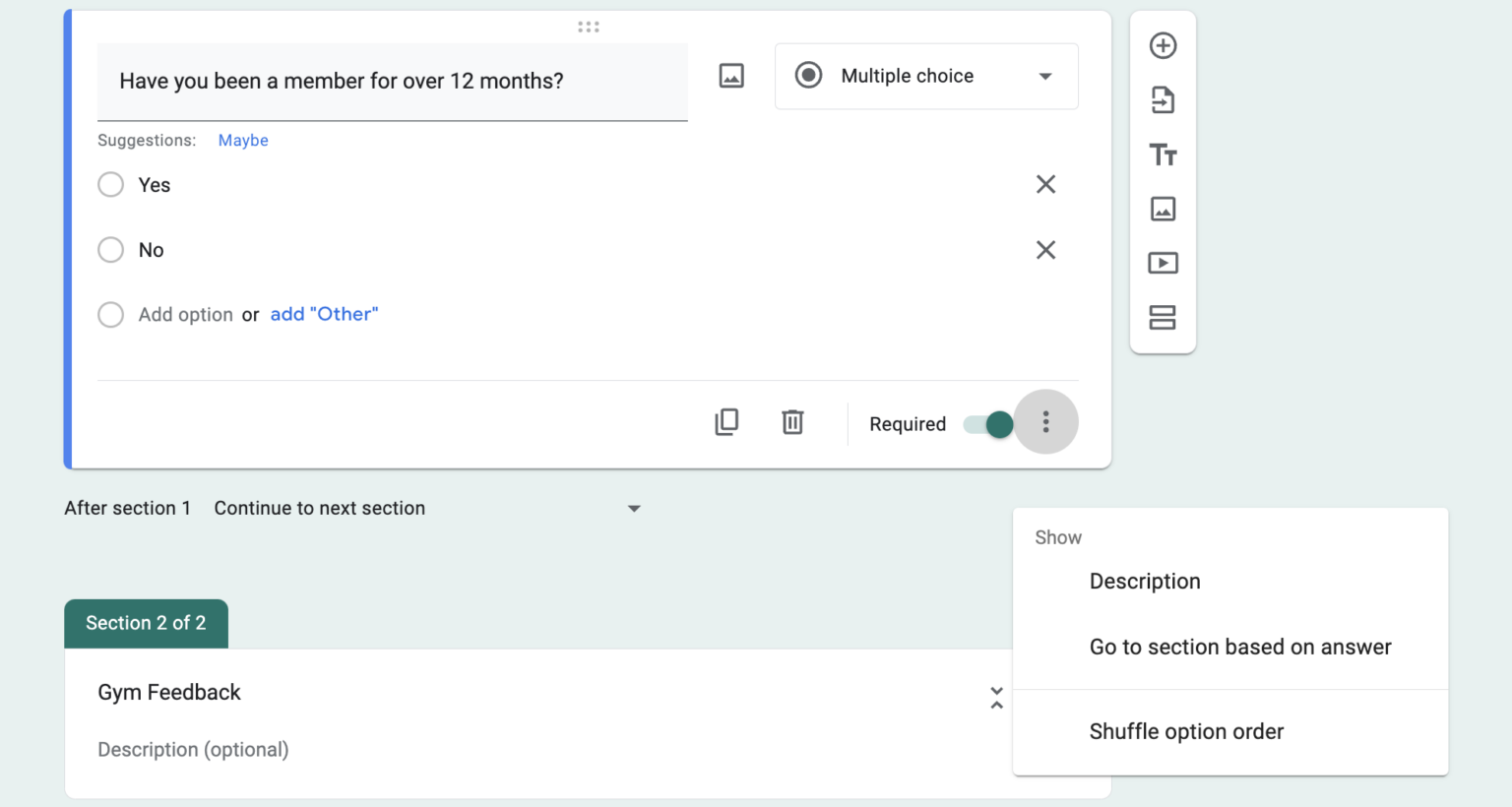Viewport: 1512px width, 807px height.
Task: Select the No radio button
Action: [110, 250]
